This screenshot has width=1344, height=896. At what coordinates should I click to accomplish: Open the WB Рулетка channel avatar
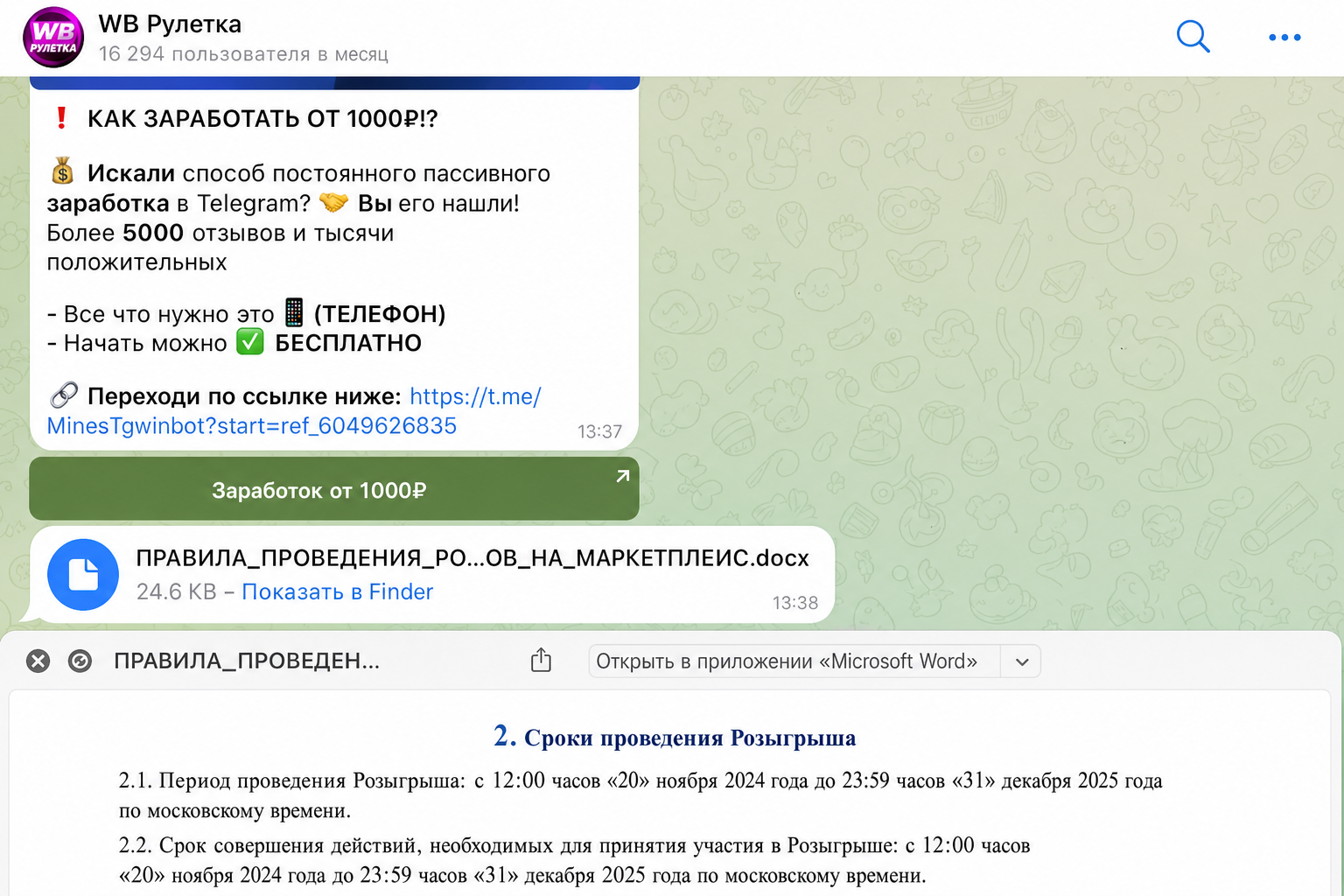click(x=52, y=38)
